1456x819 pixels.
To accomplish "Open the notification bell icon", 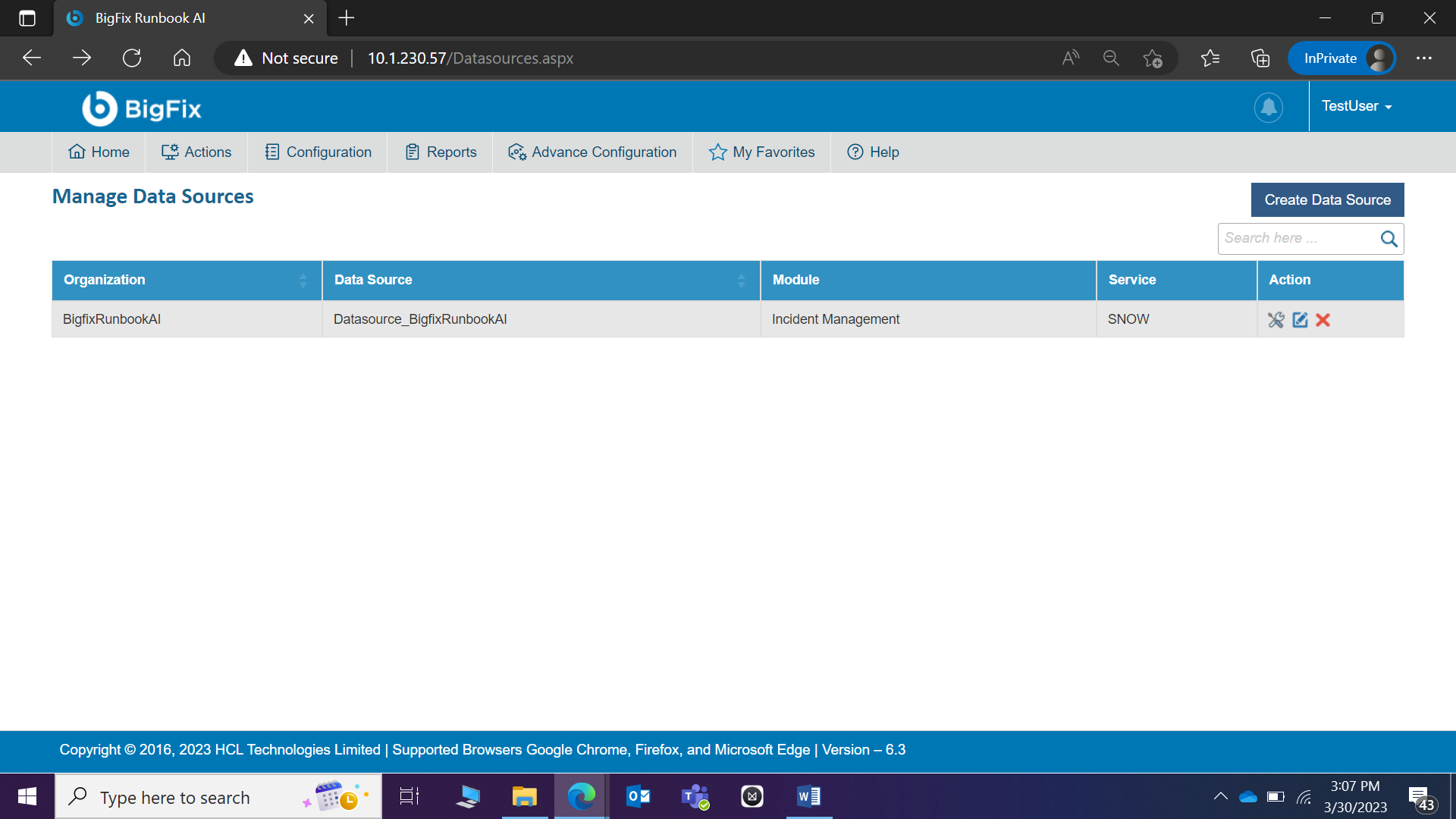I will 1268,107.
